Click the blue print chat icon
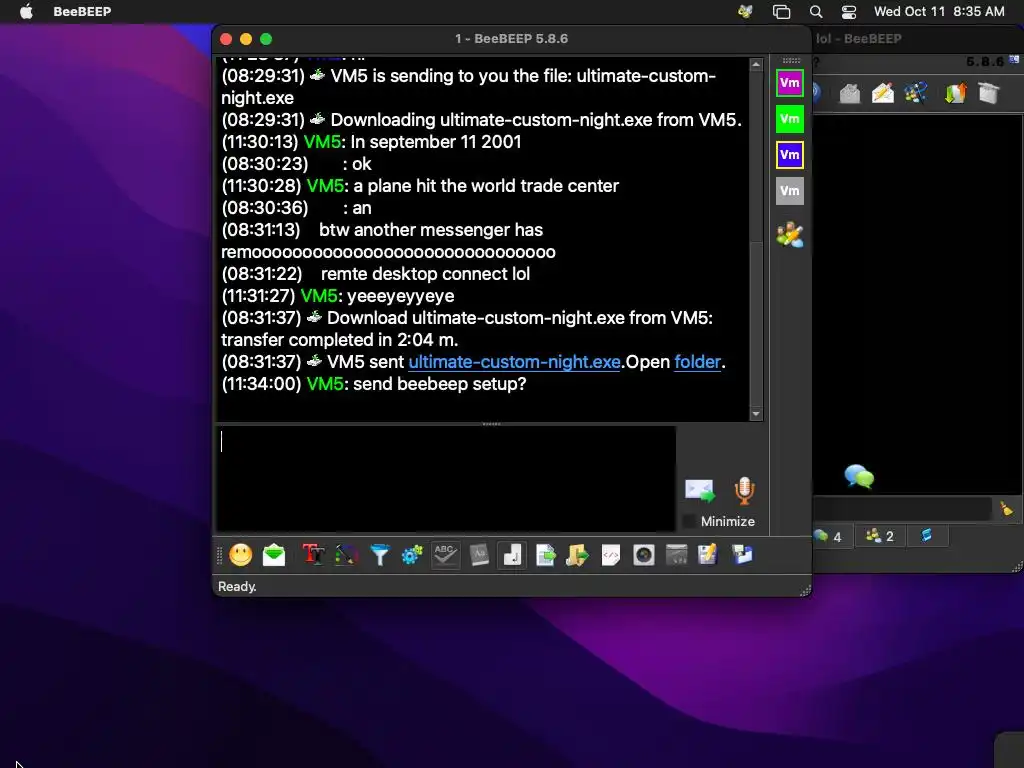 [x=742, y=555]
